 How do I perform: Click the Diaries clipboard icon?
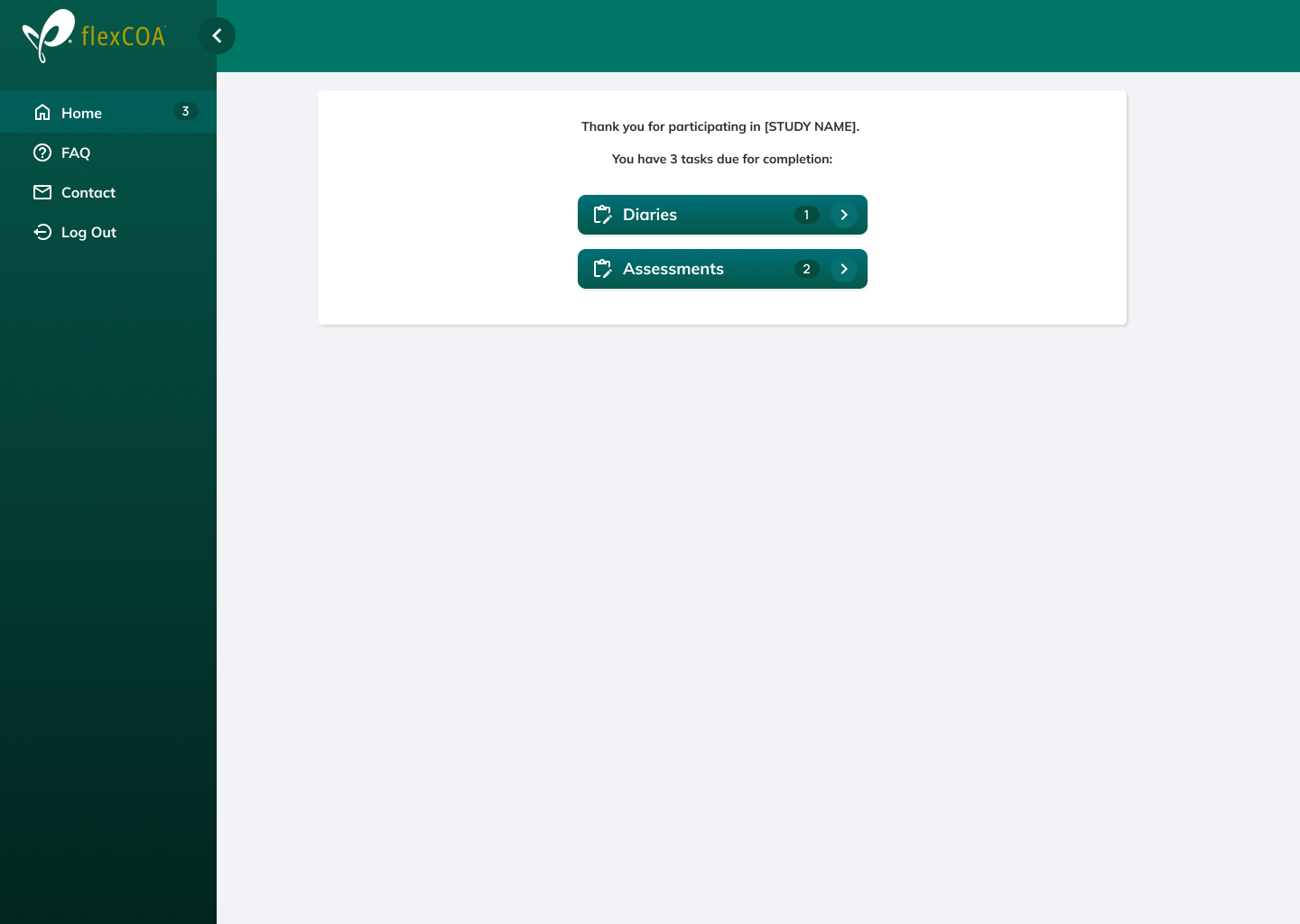(602, 215)
